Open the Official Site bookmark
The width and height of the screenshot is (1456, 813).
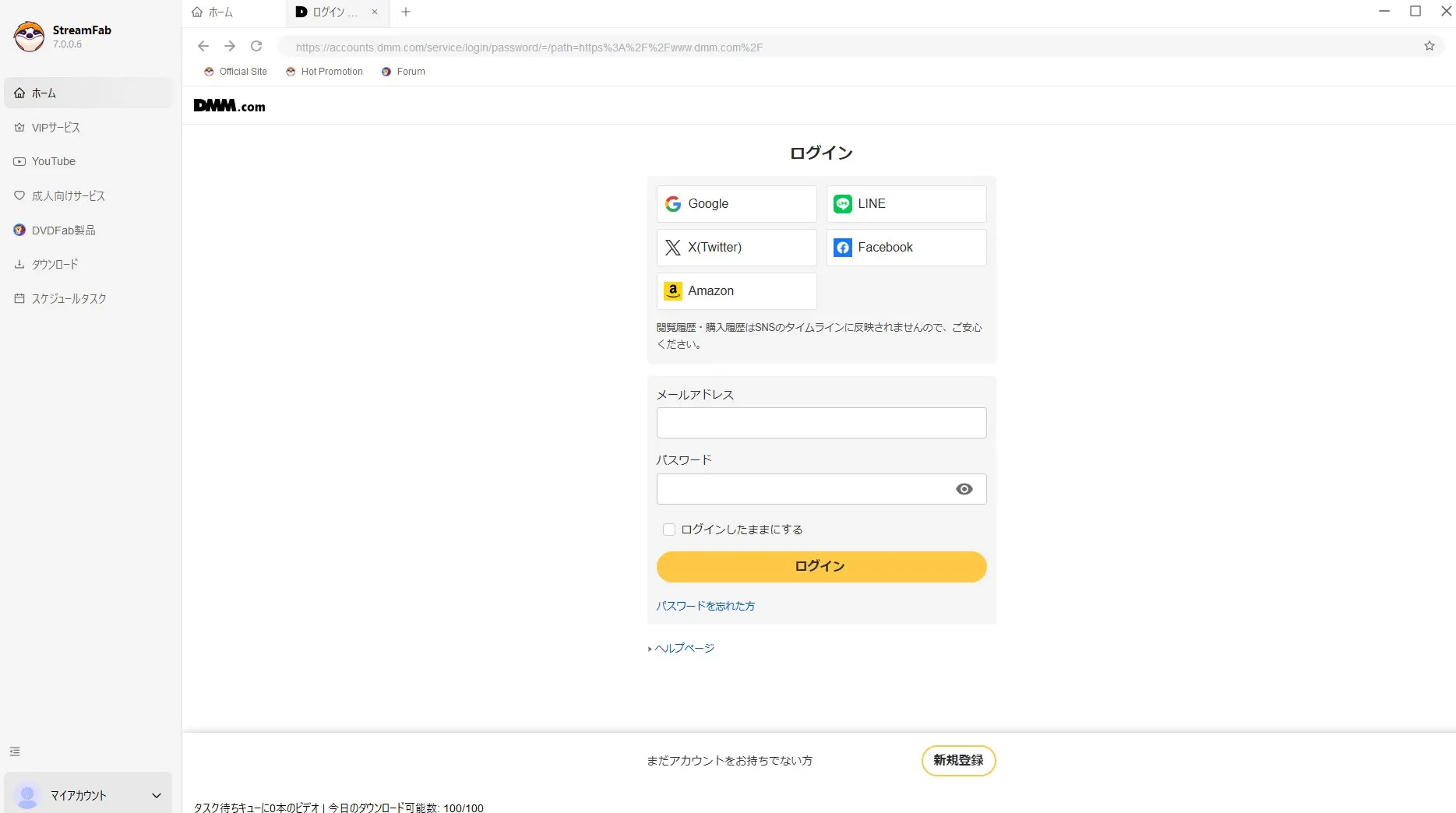[x=235, y=72]
